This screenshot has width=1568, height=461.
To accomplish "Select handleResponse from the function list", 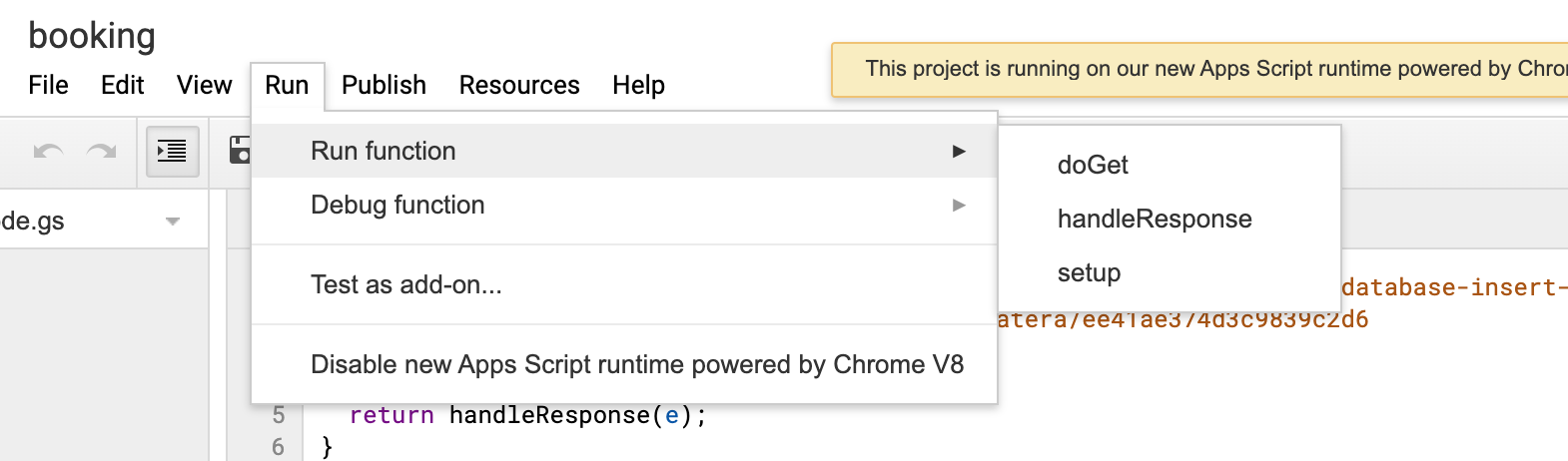I will coord(1154,220).
